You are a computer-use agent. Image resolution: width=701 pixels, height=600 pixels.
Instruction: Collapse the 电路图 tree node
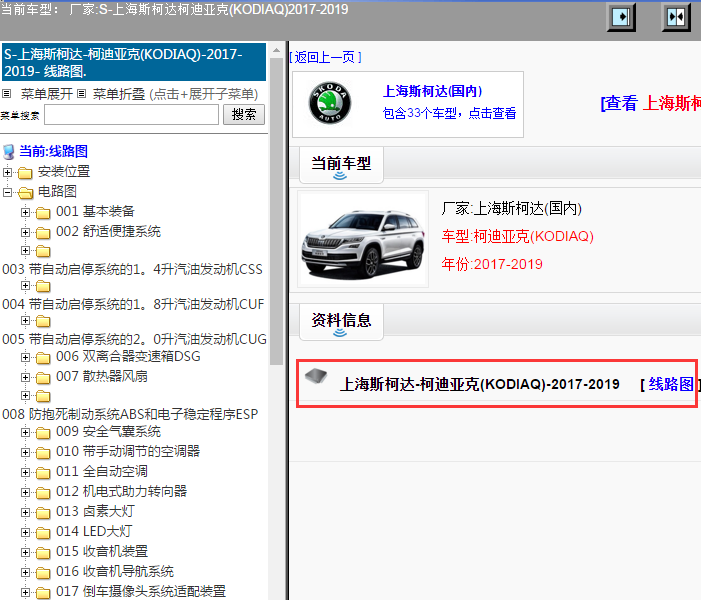pos(7,192)
